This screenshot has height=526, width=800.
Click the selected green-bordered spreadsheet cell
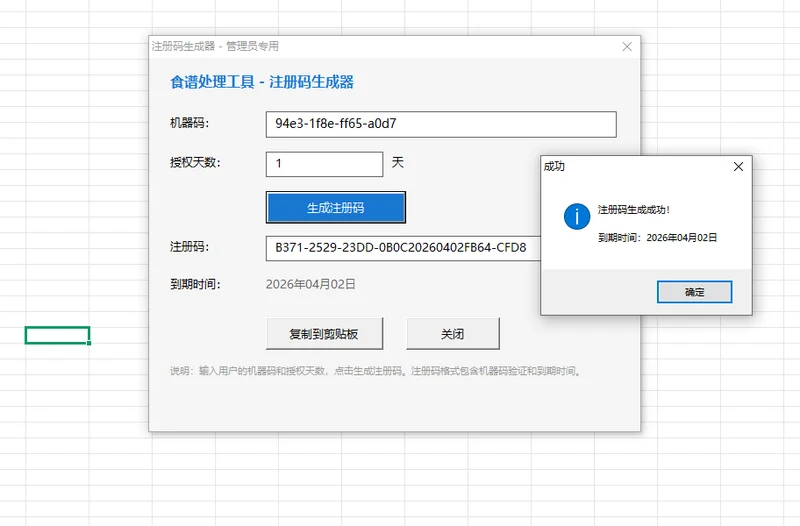coord(58,335)
